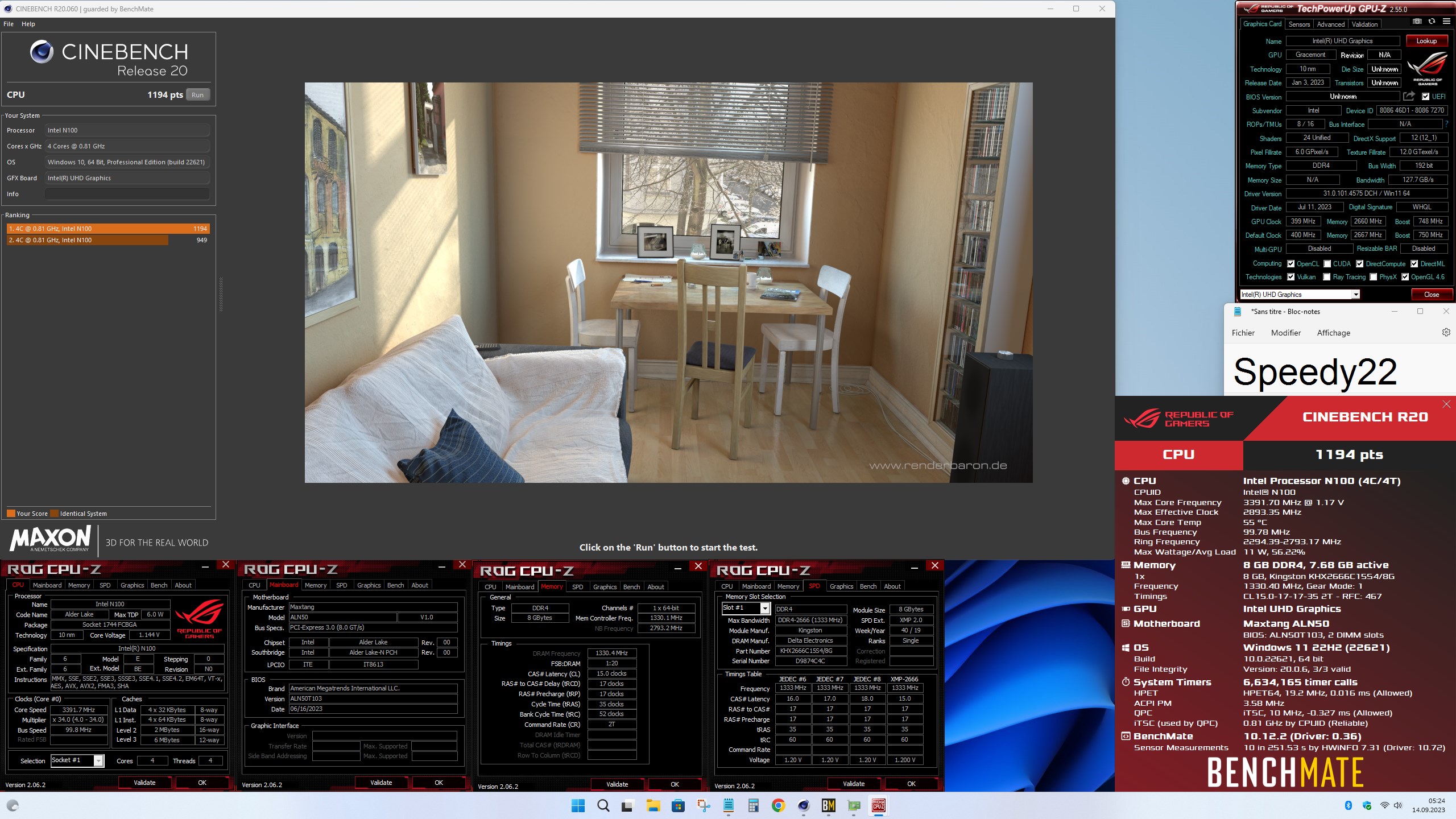
Task: Open the Slot #1 memory slot dropdown
Action: point(746,608)
